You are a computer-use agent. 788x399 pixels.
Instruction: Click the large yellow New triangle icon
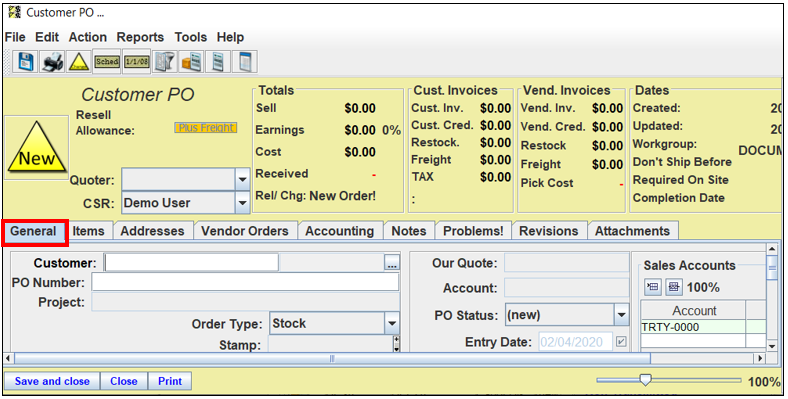click(37, 148)
